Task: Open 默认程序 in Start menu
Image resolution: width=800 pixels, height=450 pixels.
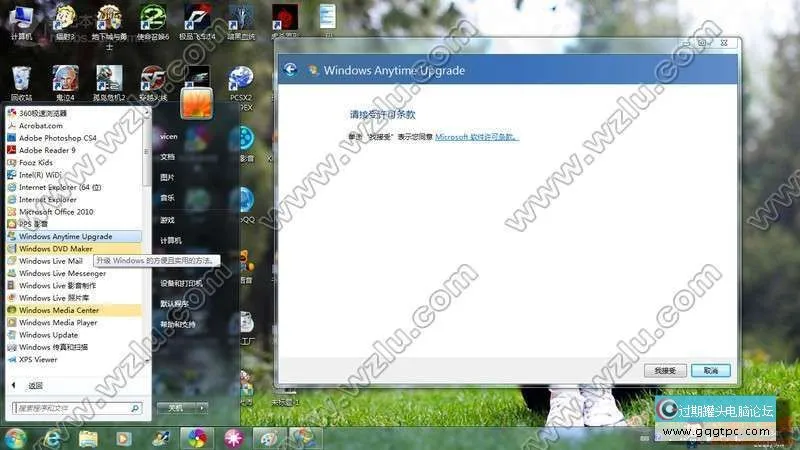Action: point(174,304)
